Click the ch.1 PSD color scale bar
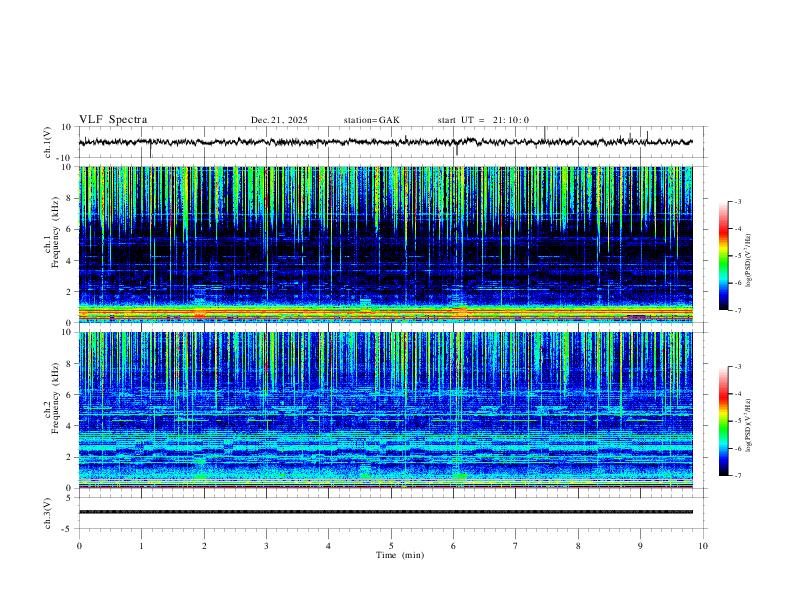Viewport: 792px width, 612px height. (x=724, y=256)
